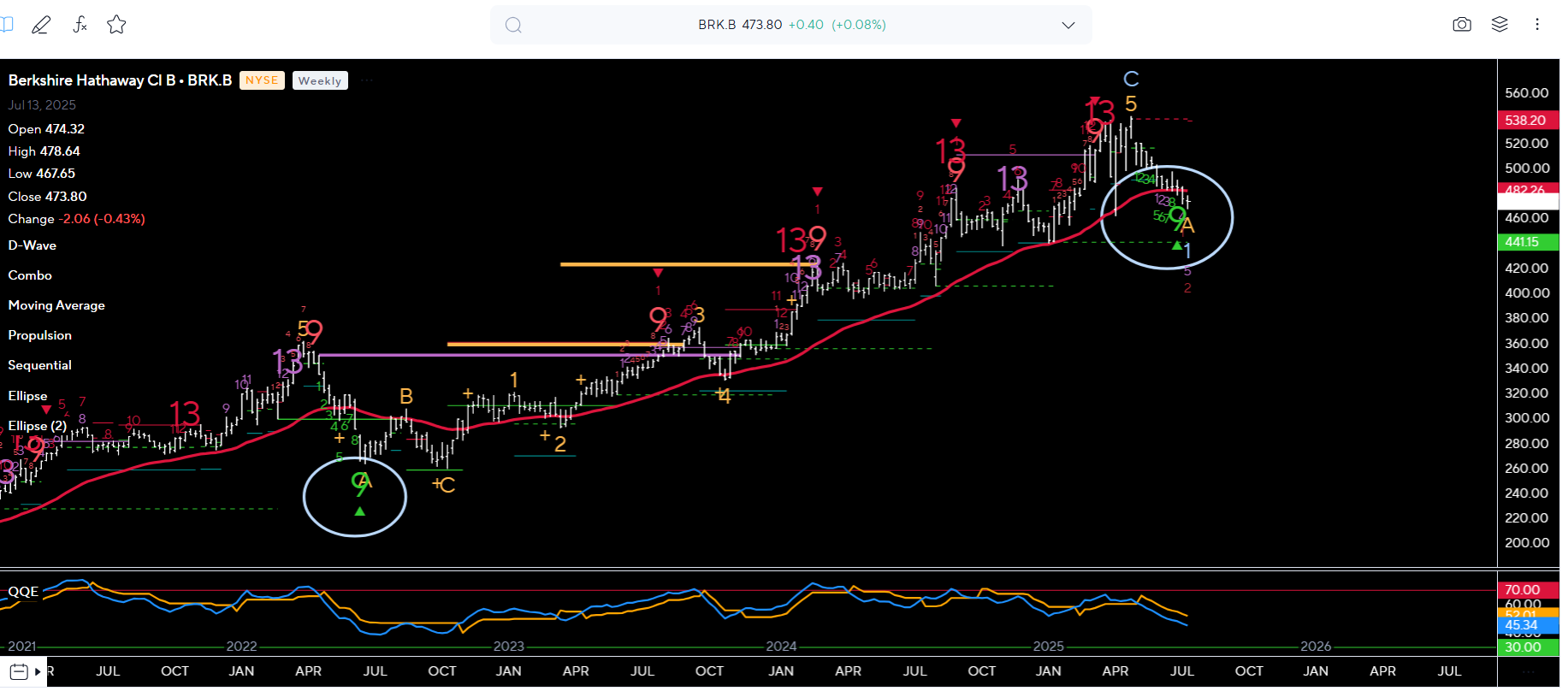Click the magnifier search icon
Viewport: 1568px width, 691px height.
[513, 25]
